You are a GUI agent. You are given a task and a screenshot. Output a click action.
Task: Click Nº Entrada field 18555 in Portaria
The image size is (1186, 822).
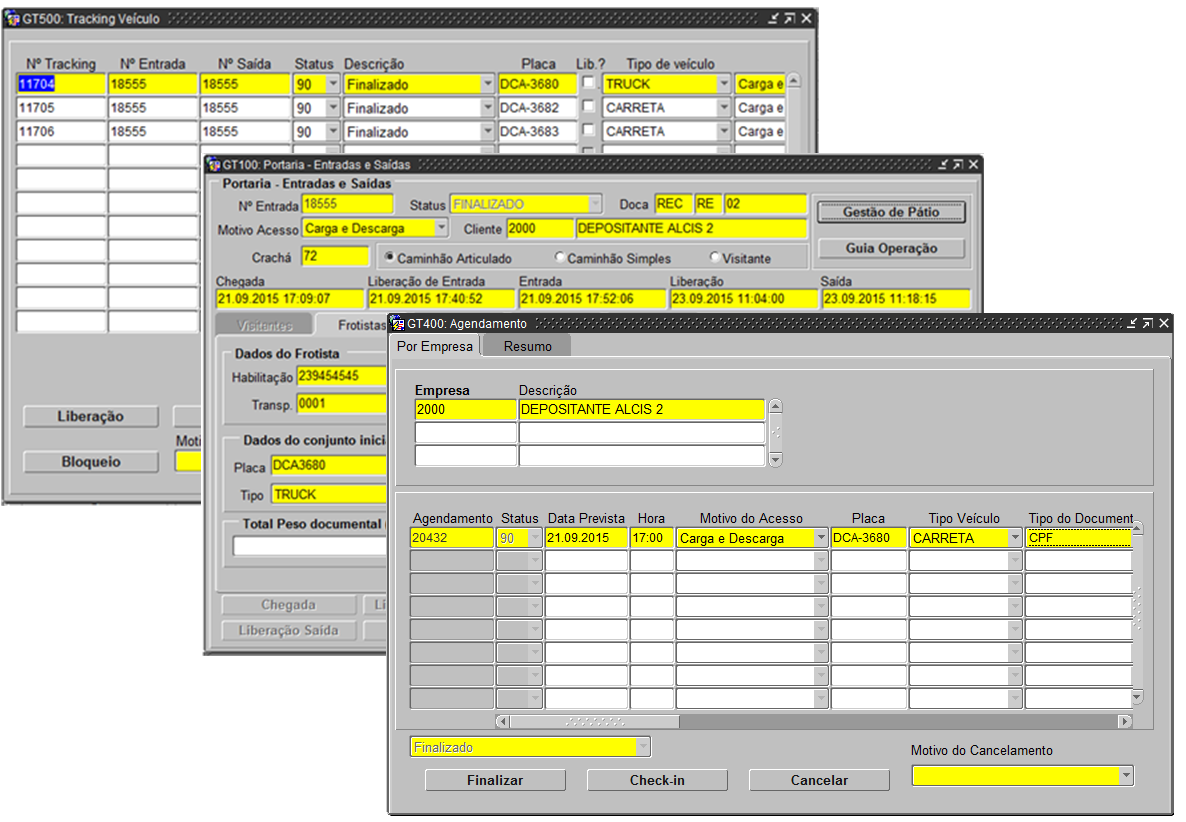point(347,204)
